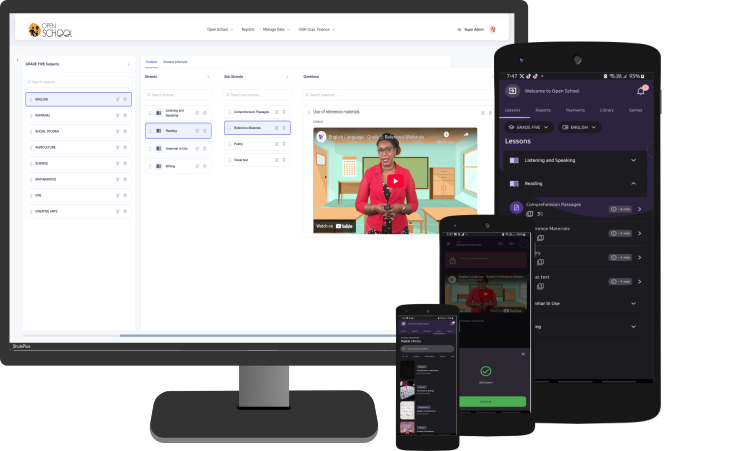Viewport: 745px width, 451px height.
Task: Edit the SOCIAL STUDIES subject
Action: pos(117,131)
